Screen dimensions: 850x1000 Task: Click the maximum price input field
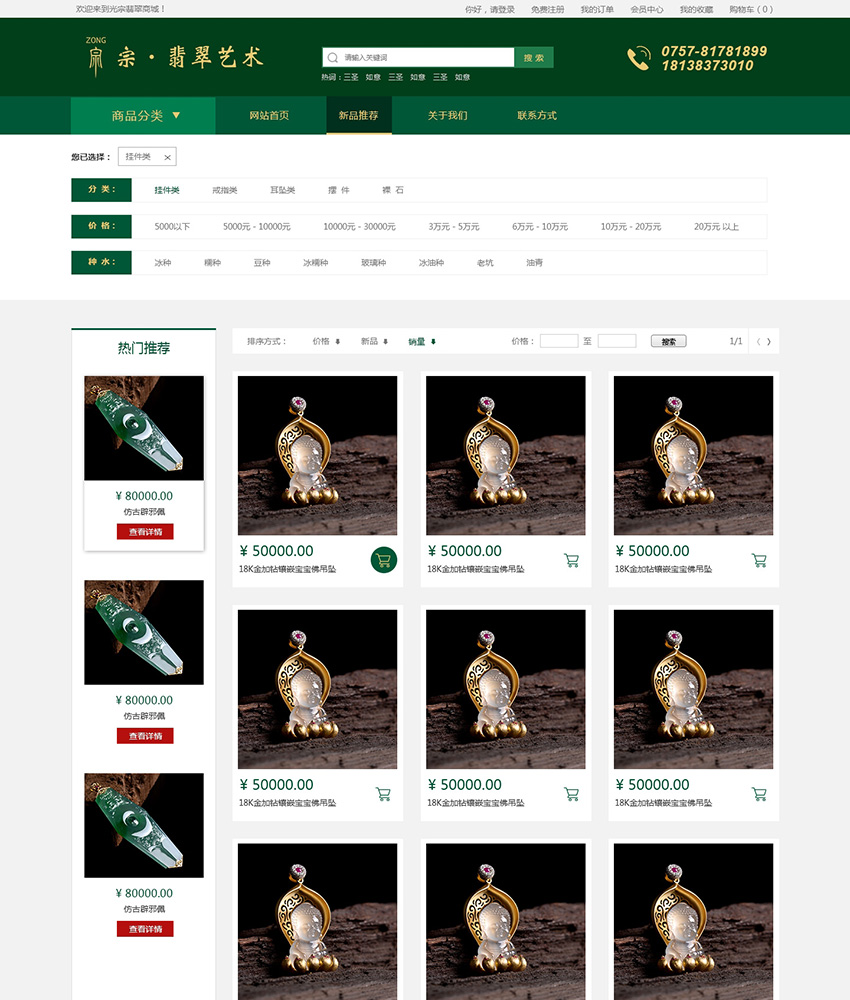[617, 341]
